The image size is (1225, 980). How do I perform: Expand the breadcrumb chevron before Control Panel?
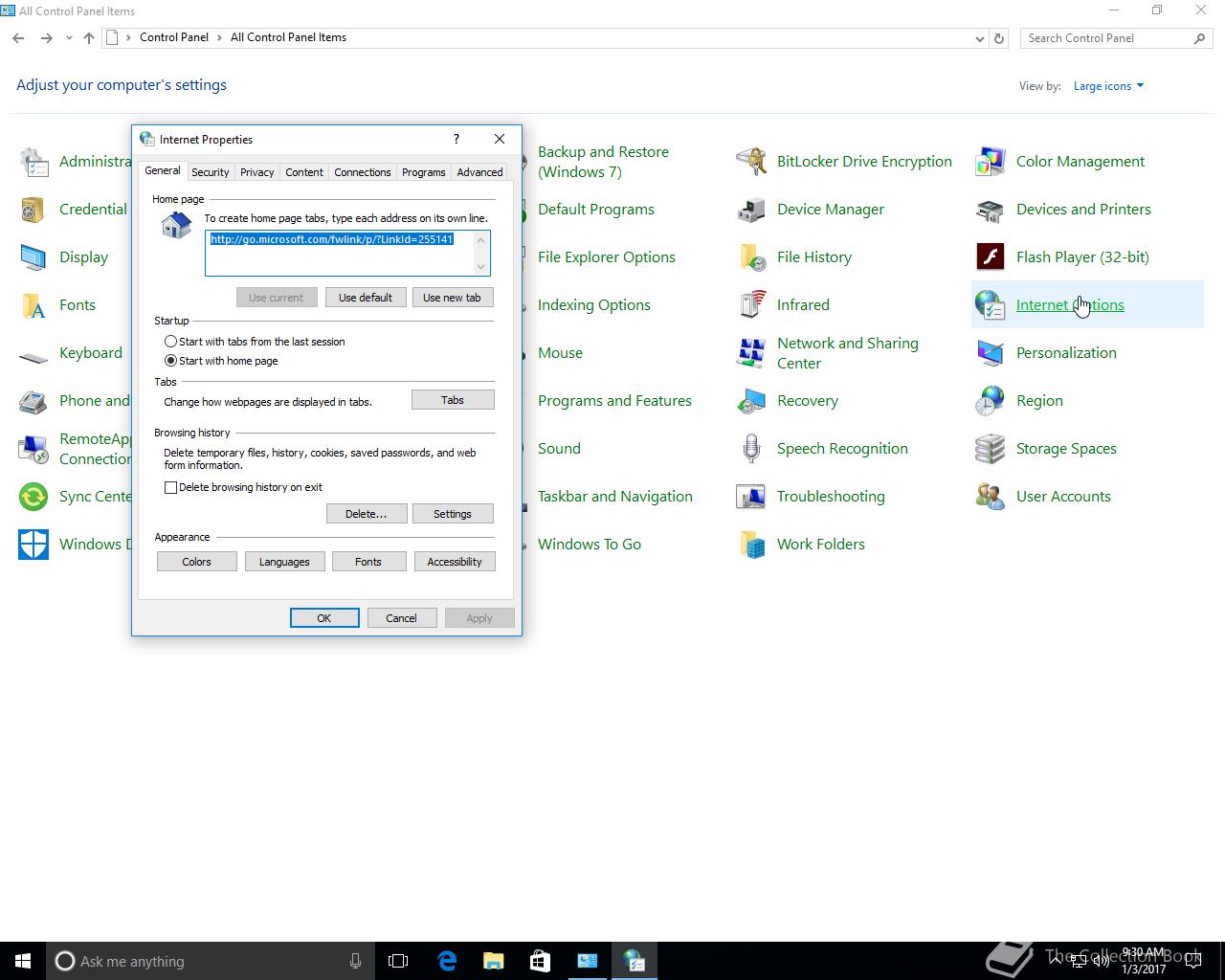128,37
